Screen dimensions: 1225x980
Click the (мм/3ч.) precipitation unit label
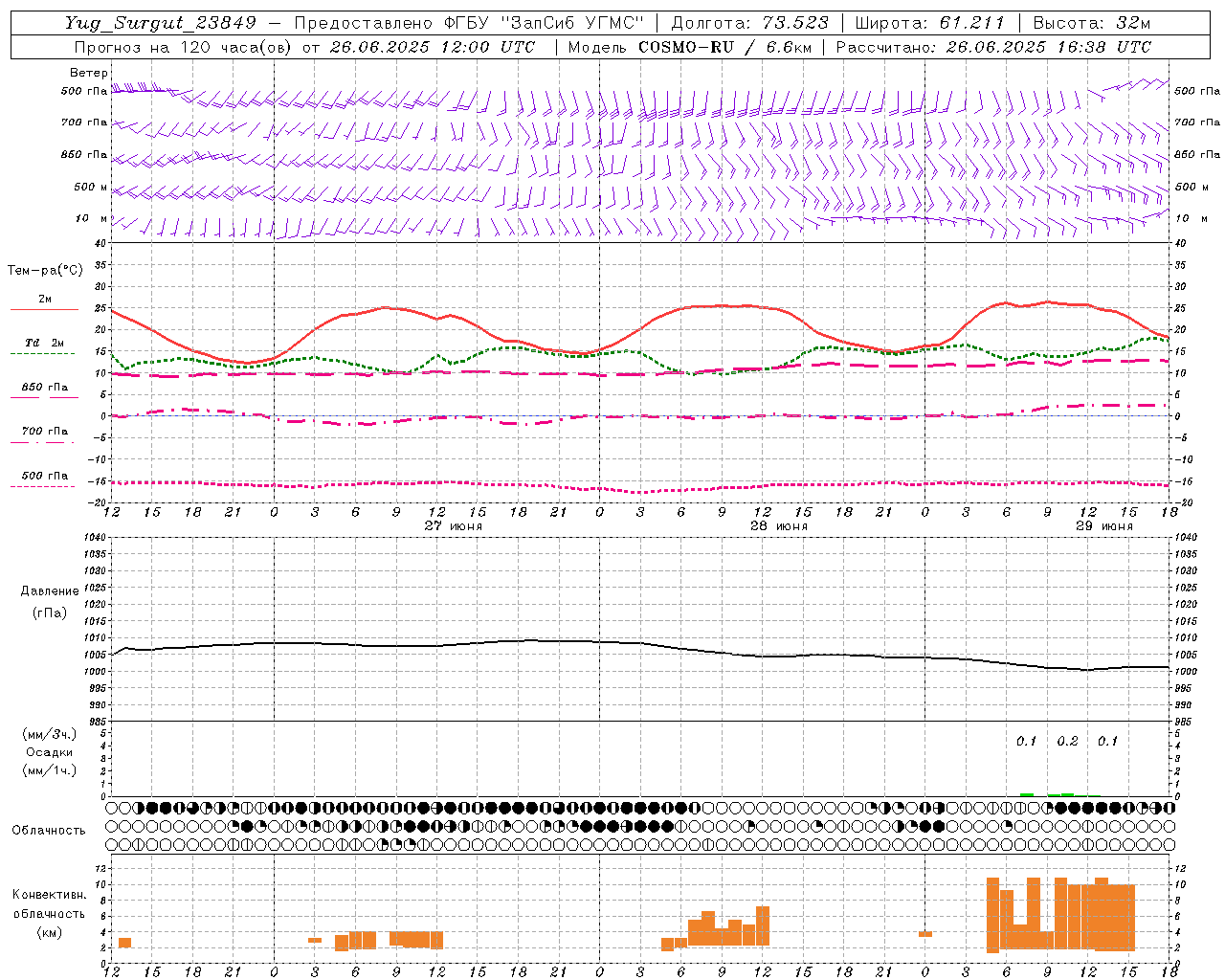pyautogui.click(x=50, y=734)
